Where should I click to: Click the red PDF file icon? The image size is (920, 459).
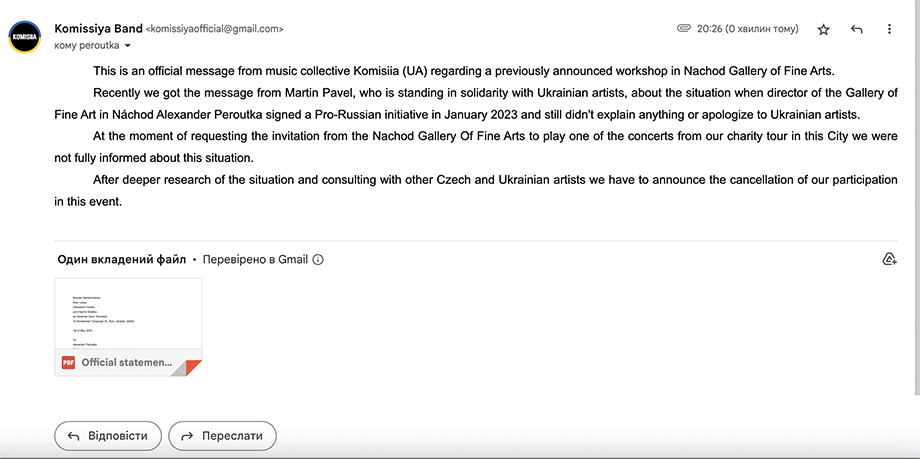pyautogui.click(x=68, y=362)
